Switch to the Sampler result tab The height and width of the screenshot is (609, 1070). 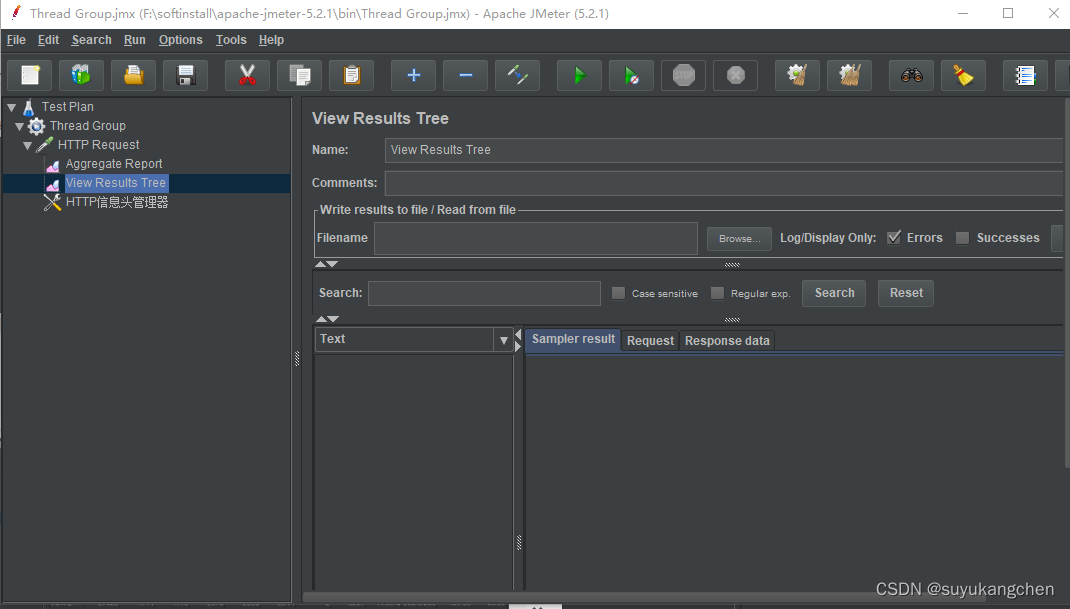[573, 339]
